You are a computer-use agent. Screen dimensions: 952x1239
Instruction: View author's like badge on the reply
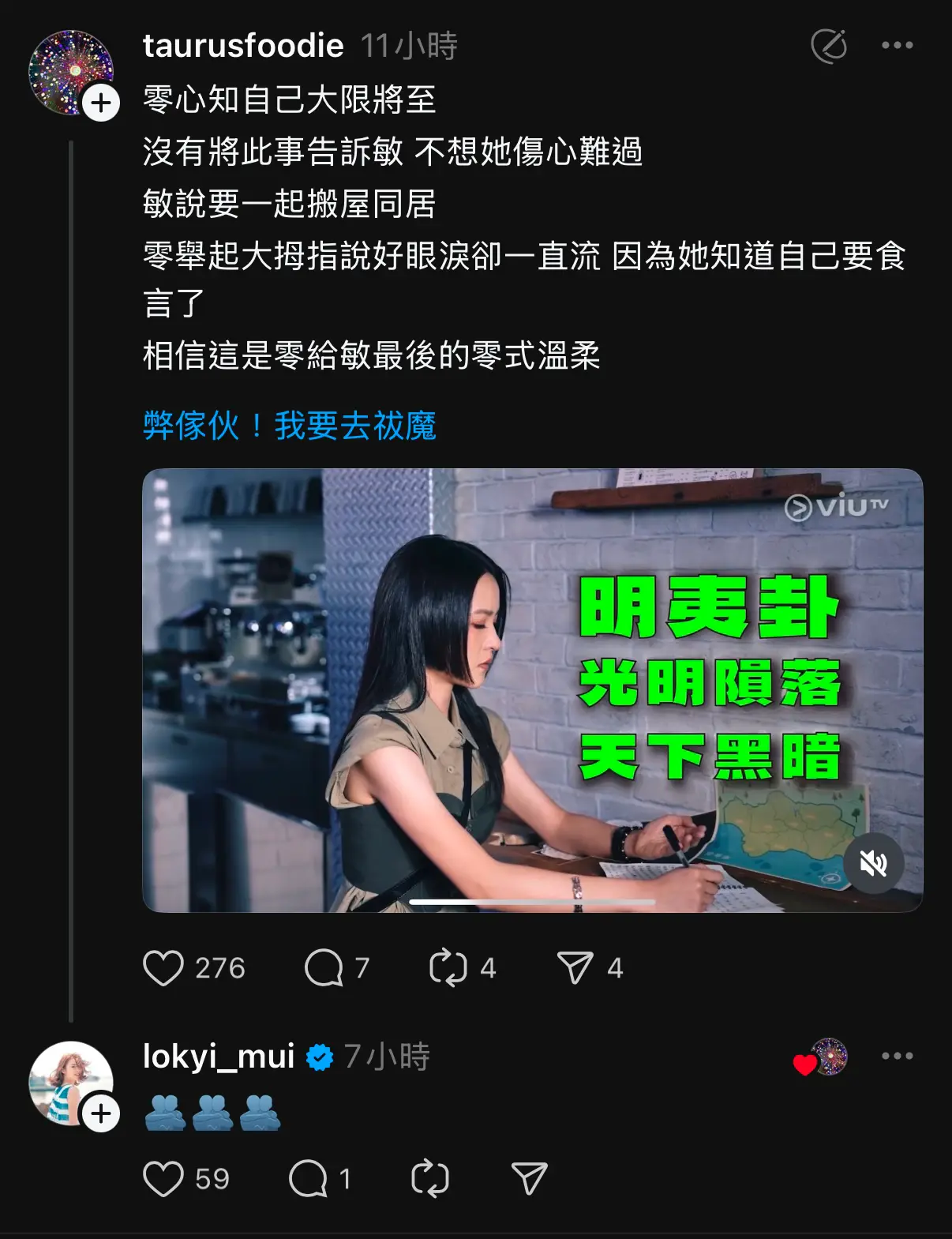pos(821,1057)
